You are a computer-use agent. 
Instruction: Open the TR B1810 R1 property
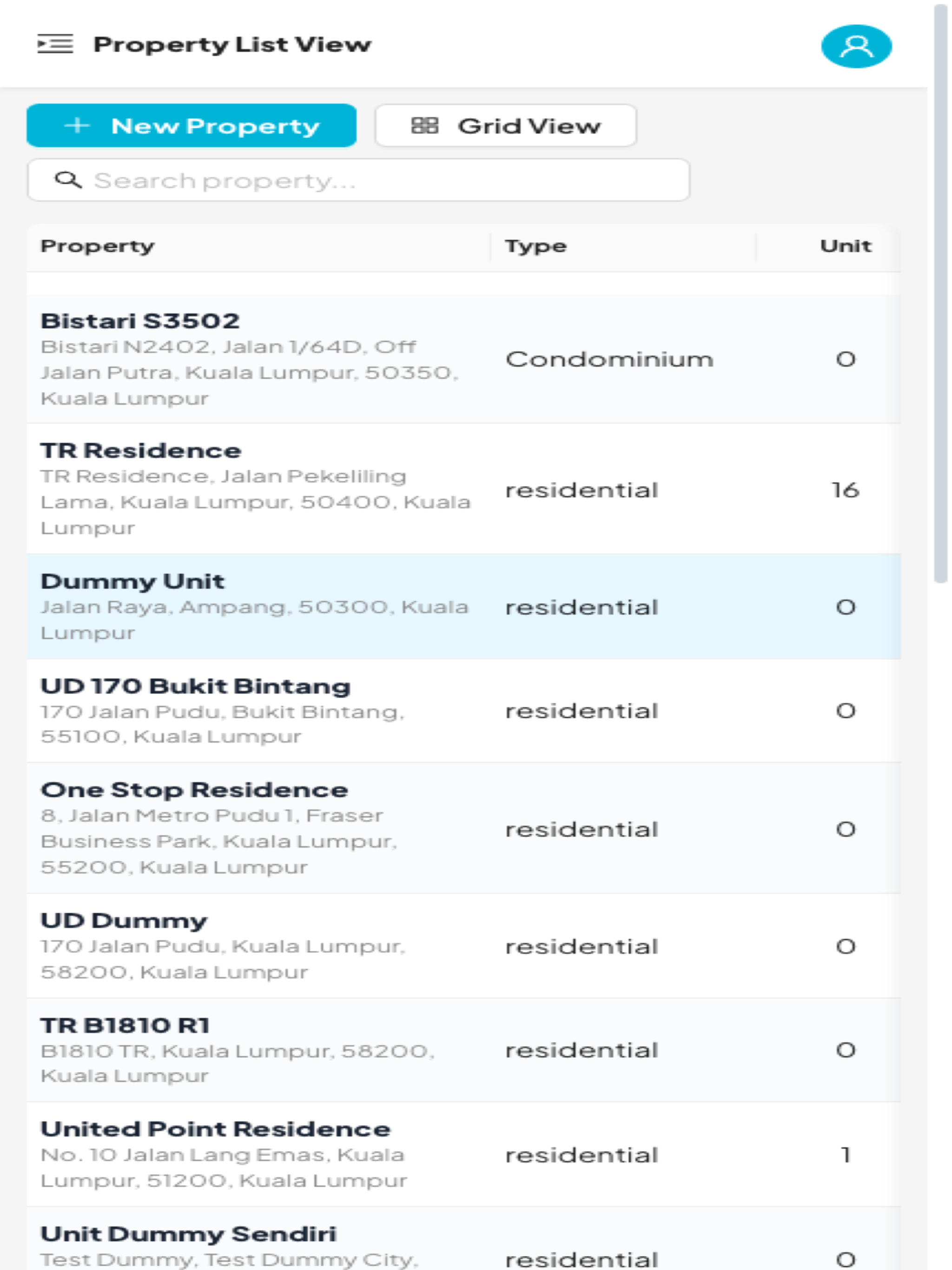(463, 1050)
